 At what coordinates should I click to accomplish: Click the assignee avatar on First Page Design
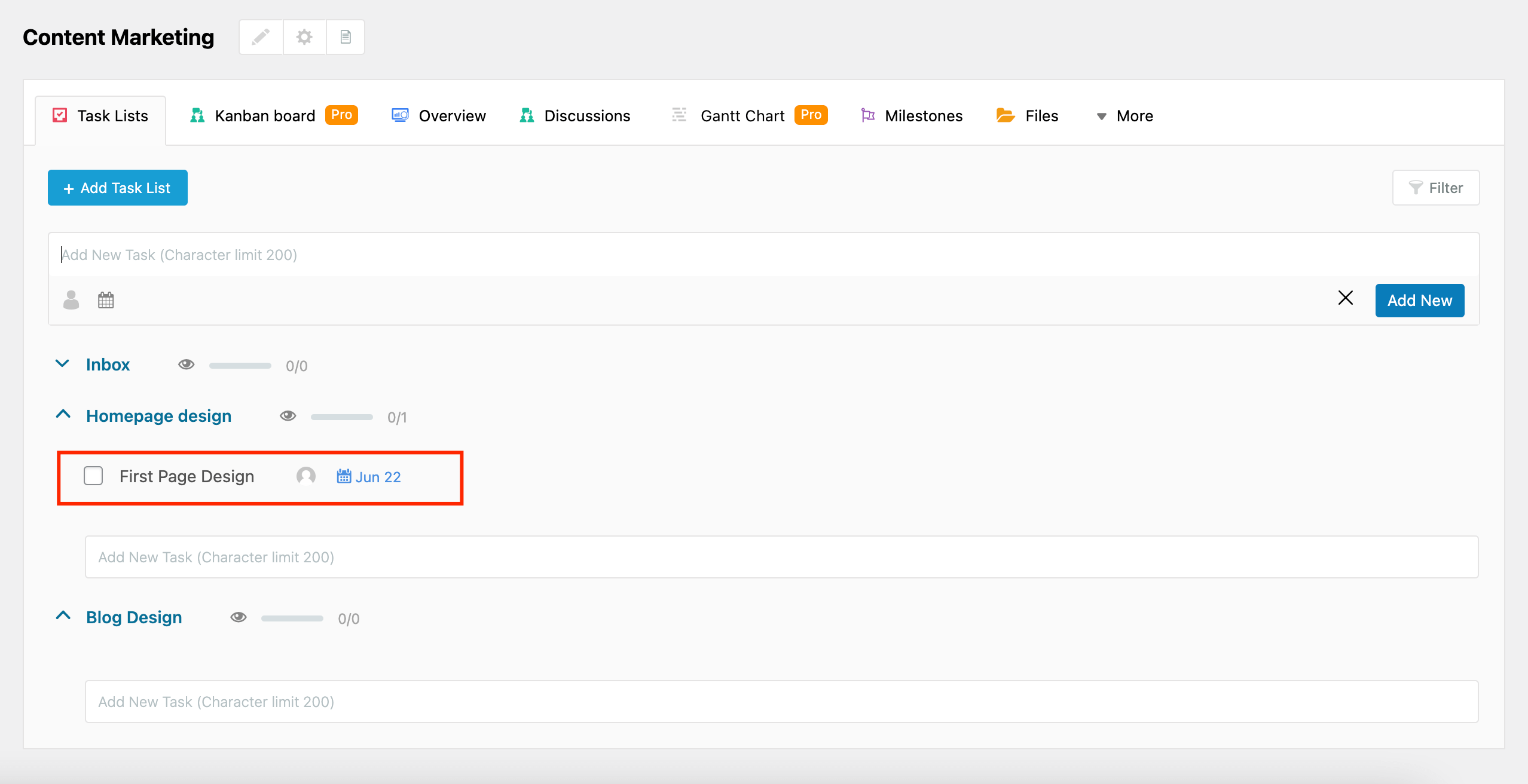(306, 476)
